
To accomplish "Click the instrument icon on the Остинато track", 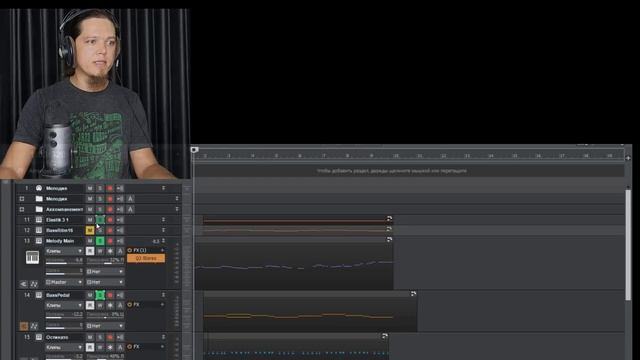I will [39, 337].
